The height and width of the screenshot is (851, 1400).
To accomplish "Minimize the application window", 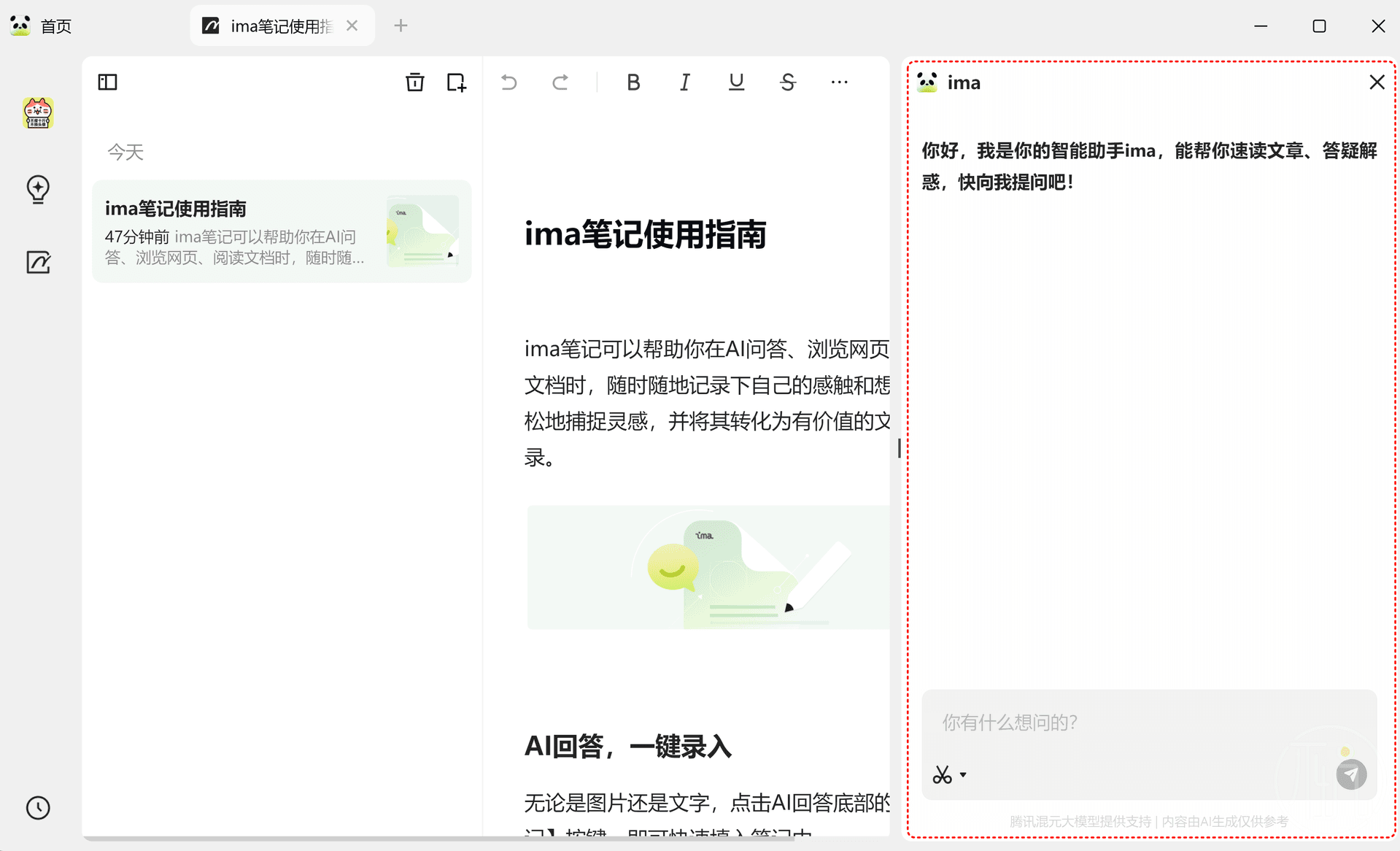I will [1261, 26].
